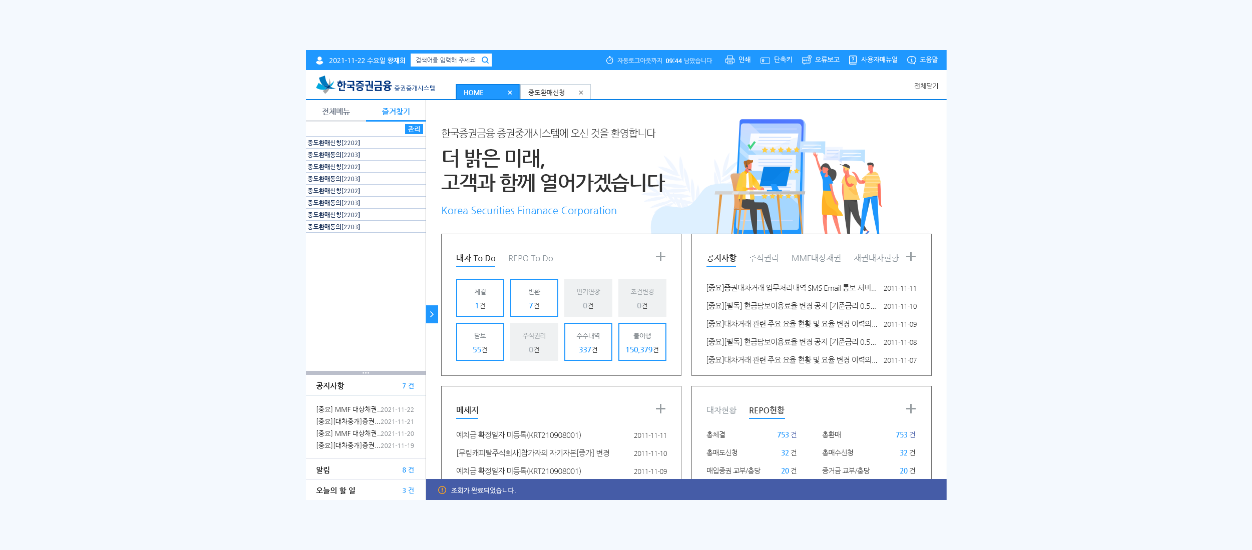Click the 3 건 count beside 오늘의 할 일
Screen dimensions: 1252x550
pyautogui.click(x=408, y=490)
